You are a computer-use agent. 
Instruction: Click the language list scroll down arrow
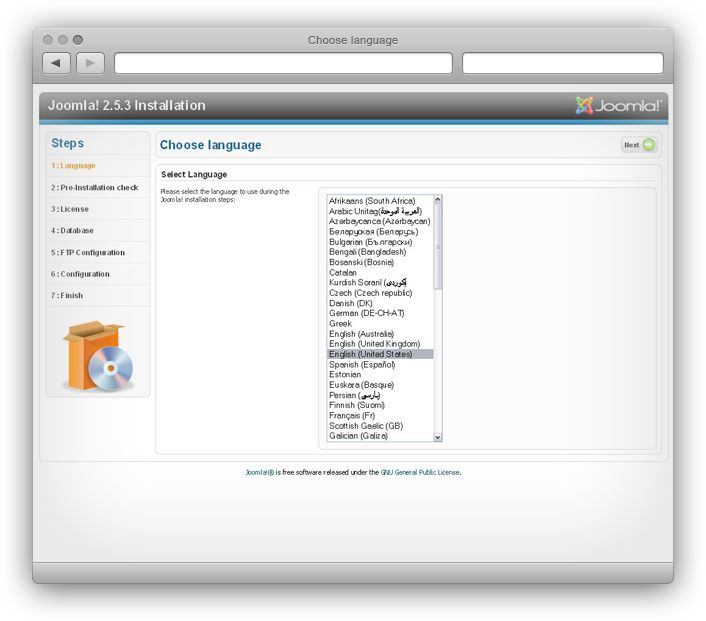click(x=437, y=437)
